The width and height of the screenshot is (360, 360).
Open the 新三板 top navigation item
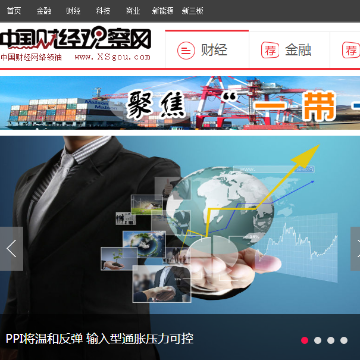coord(192,11)
